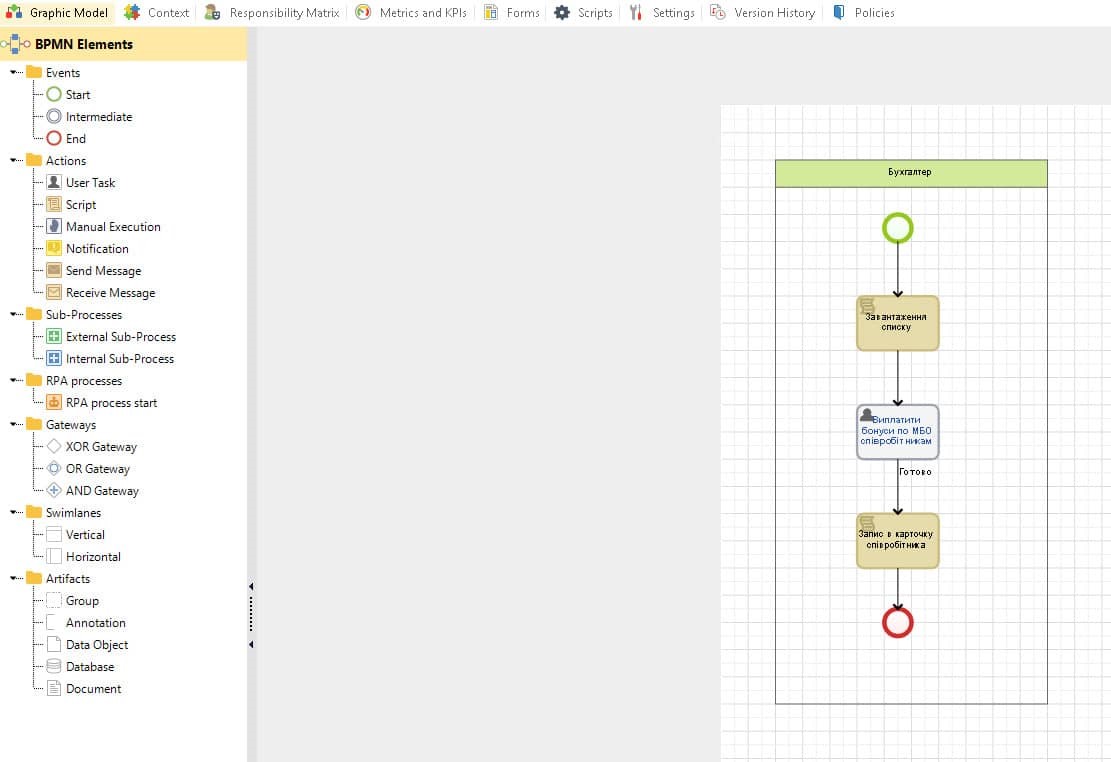1111x762 pixels.
Task: Pick the External Sub-Process icon
Action: tap(54, 337)
